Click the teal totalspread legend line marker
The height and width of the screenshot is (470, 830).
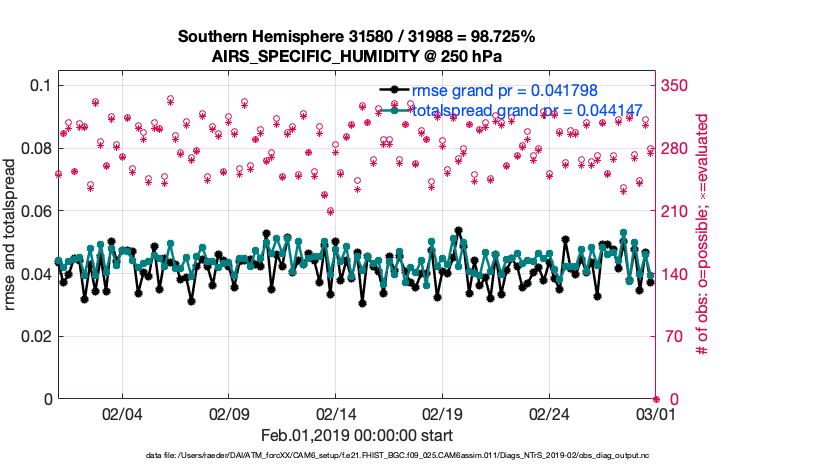click(x=397, y=110)
